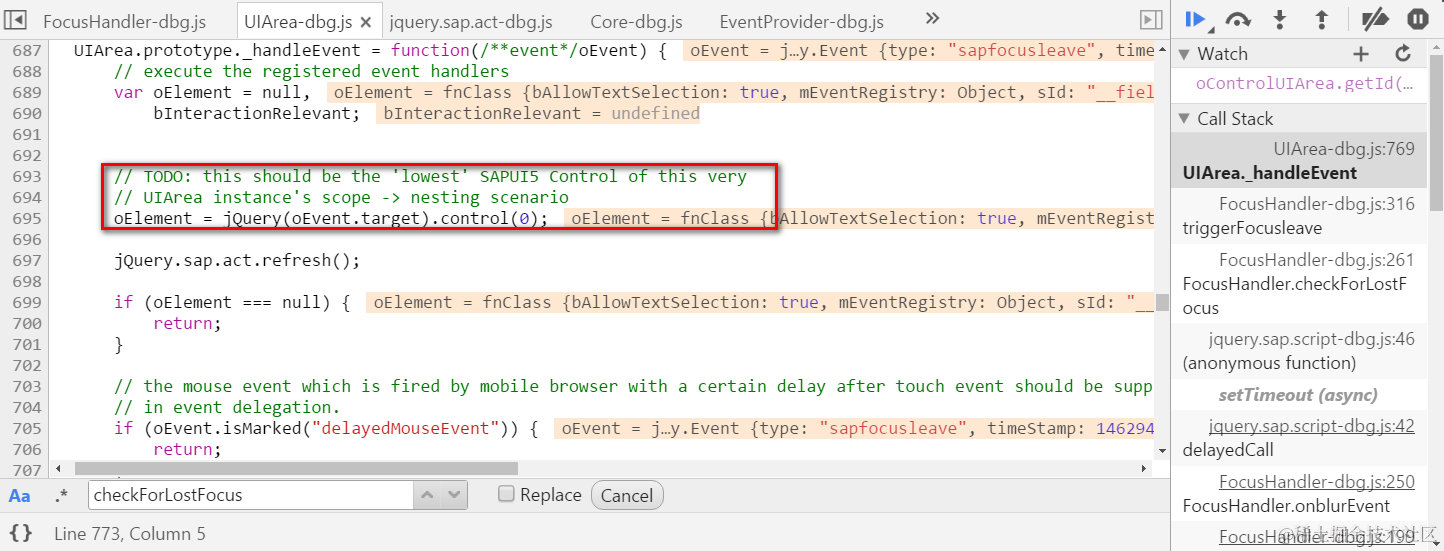Collapse the Call Stack section
The image size is (1444, 551).
coord(1184,119)
